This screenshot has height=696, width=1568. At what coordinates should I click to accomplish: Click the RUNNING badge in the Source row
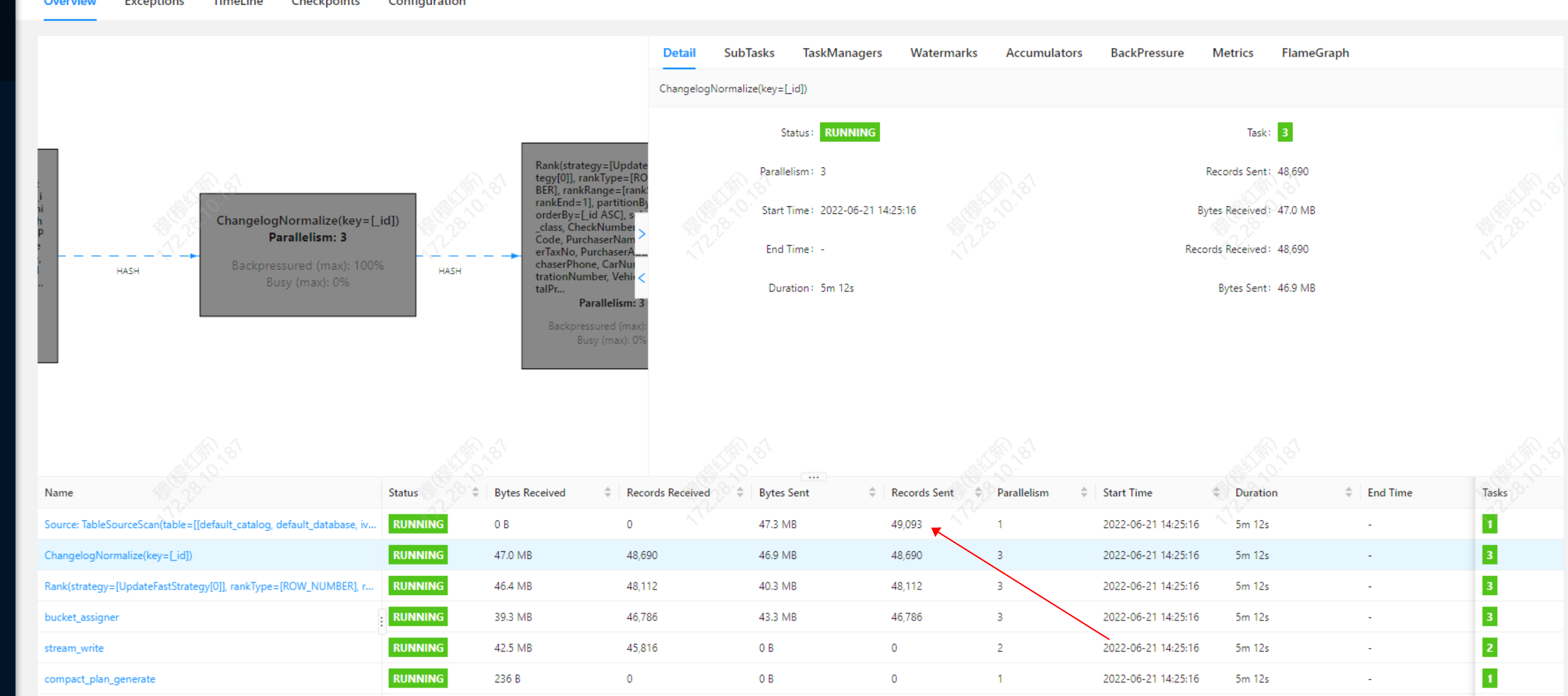click(418, 524)
